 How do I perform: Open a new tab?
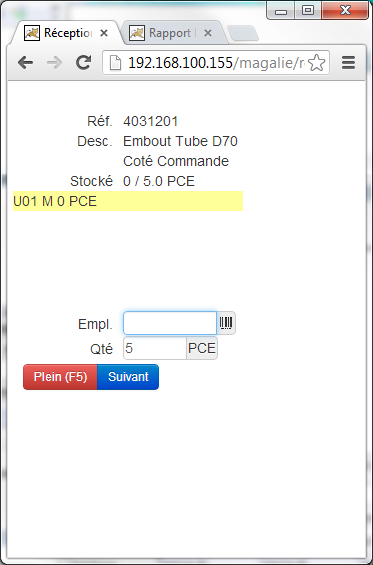[243, 34]
